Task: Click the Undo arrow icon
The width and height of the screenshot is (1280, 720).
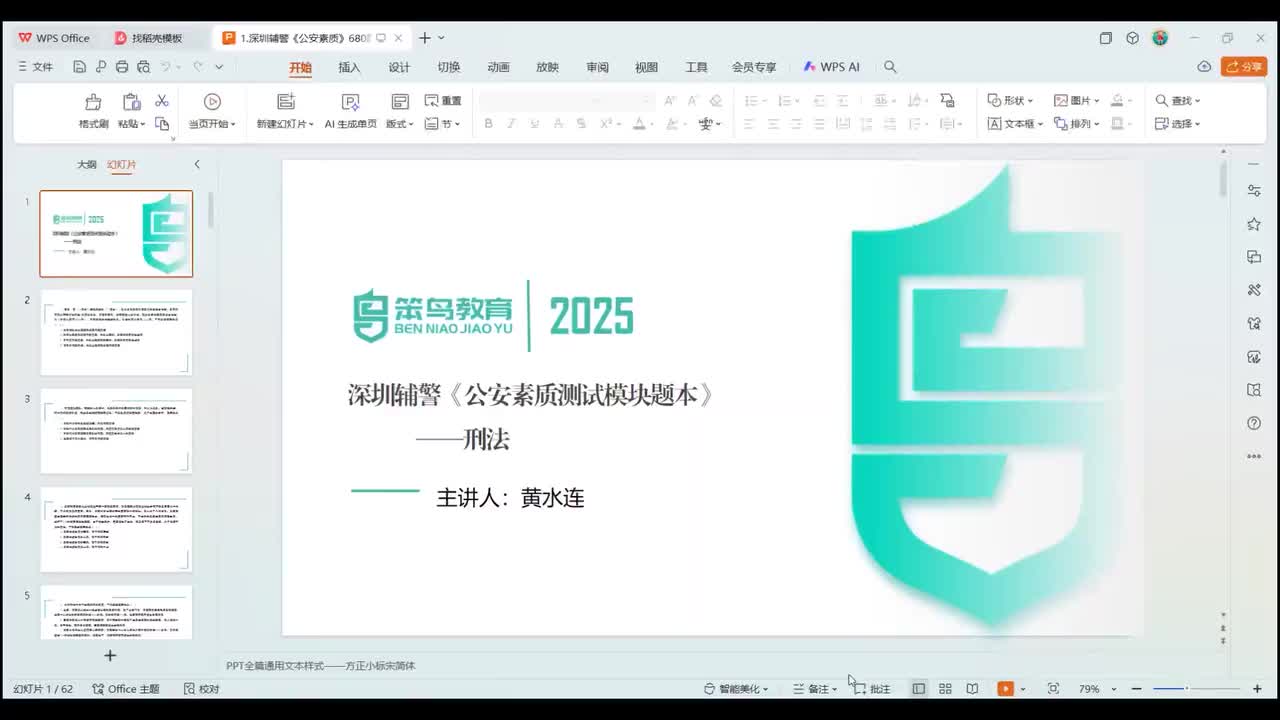Action: (x=166, y=67)
